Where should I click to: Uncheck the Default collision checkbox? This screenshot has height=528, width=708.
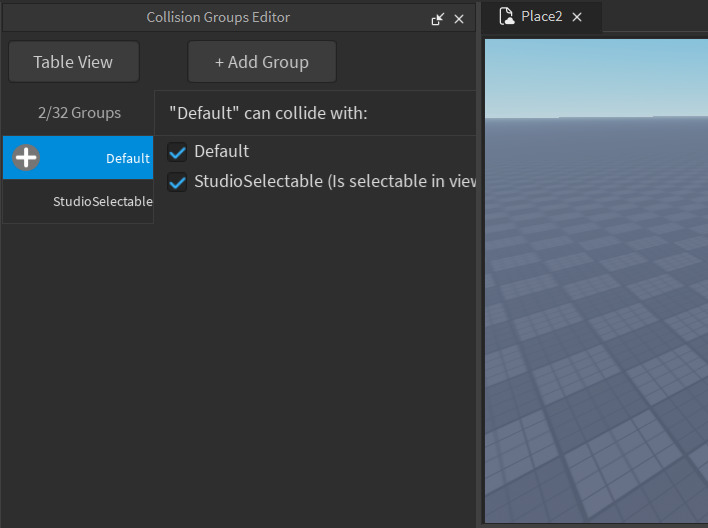(x=177, y=152)
